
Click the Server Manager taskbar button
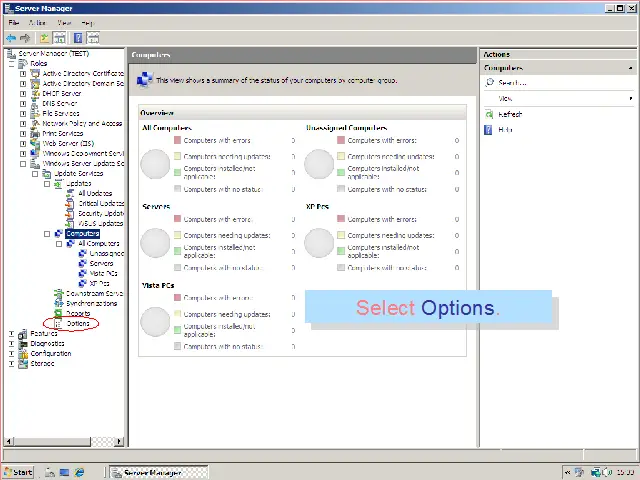159,472
